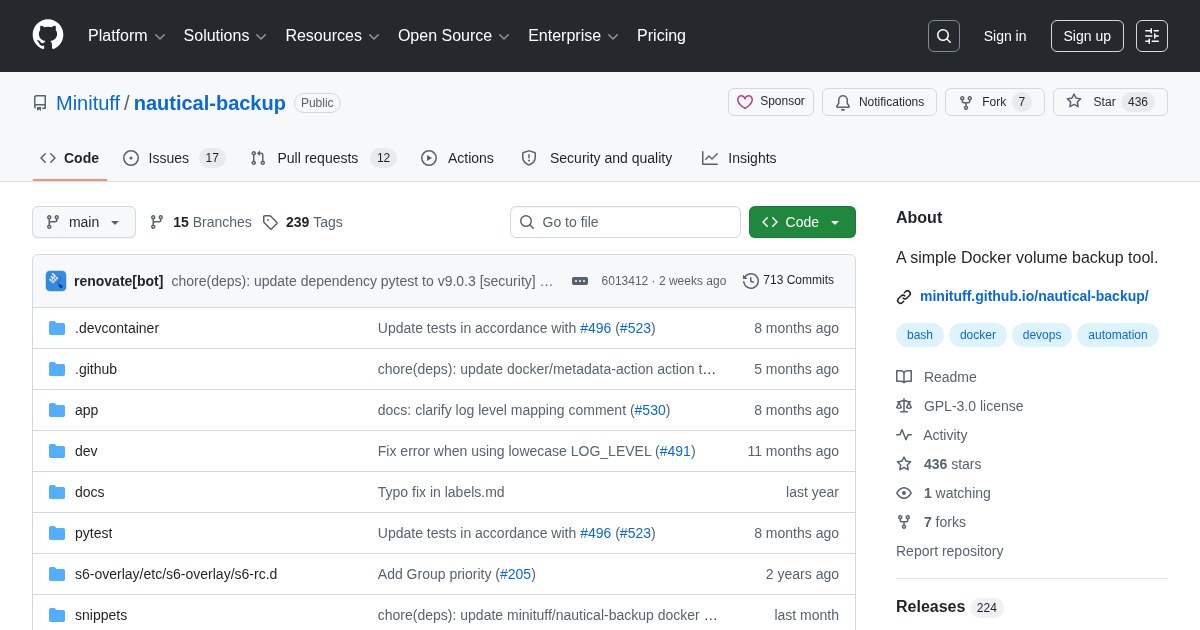Click Report repository link
The image size is (1200, 630).
(949, 551)
